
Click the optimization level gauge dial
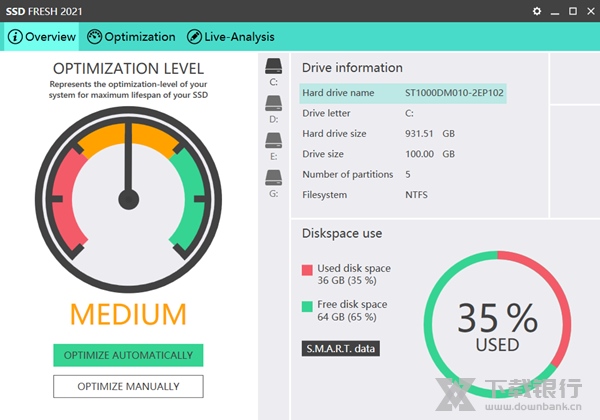[x=128, y=198]
